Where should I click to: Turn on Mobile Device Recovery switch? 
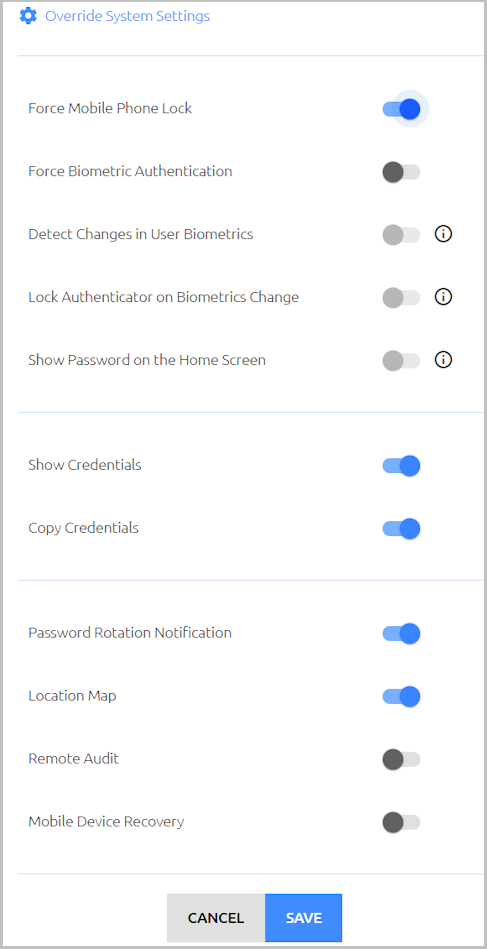(401, 823)
